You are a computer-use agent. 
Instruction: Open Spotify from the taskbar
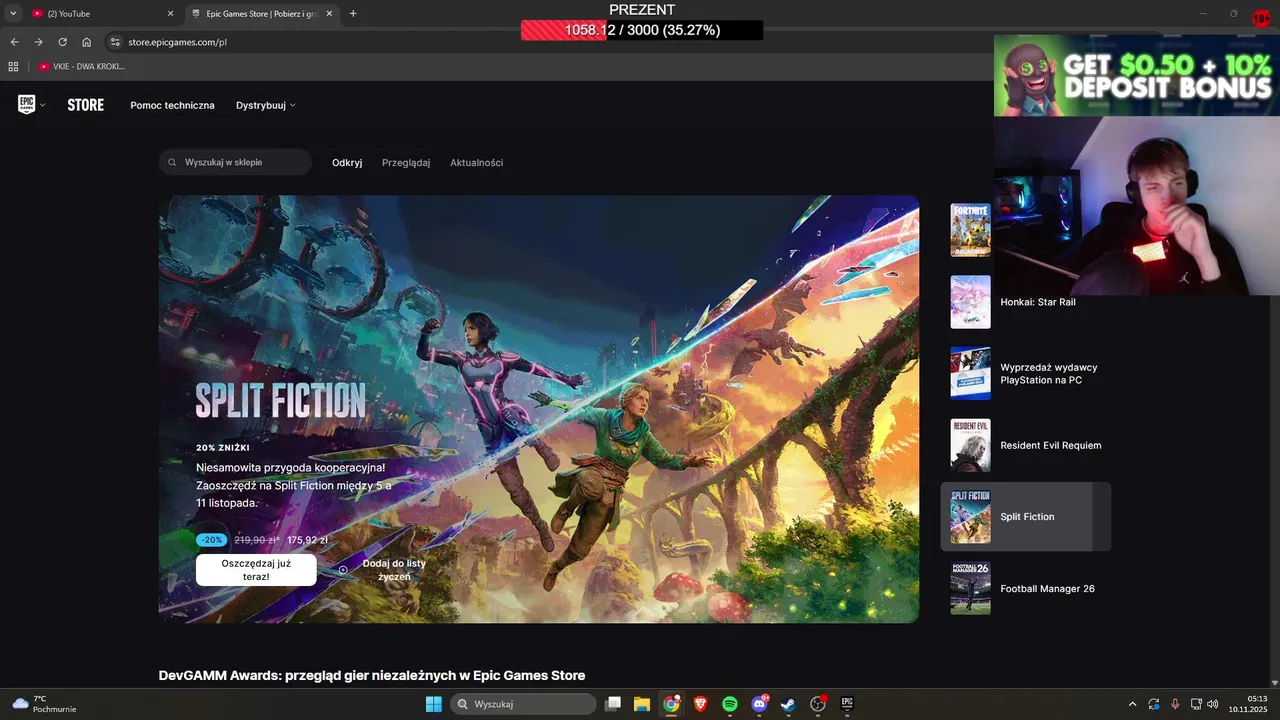pos(730,704)
